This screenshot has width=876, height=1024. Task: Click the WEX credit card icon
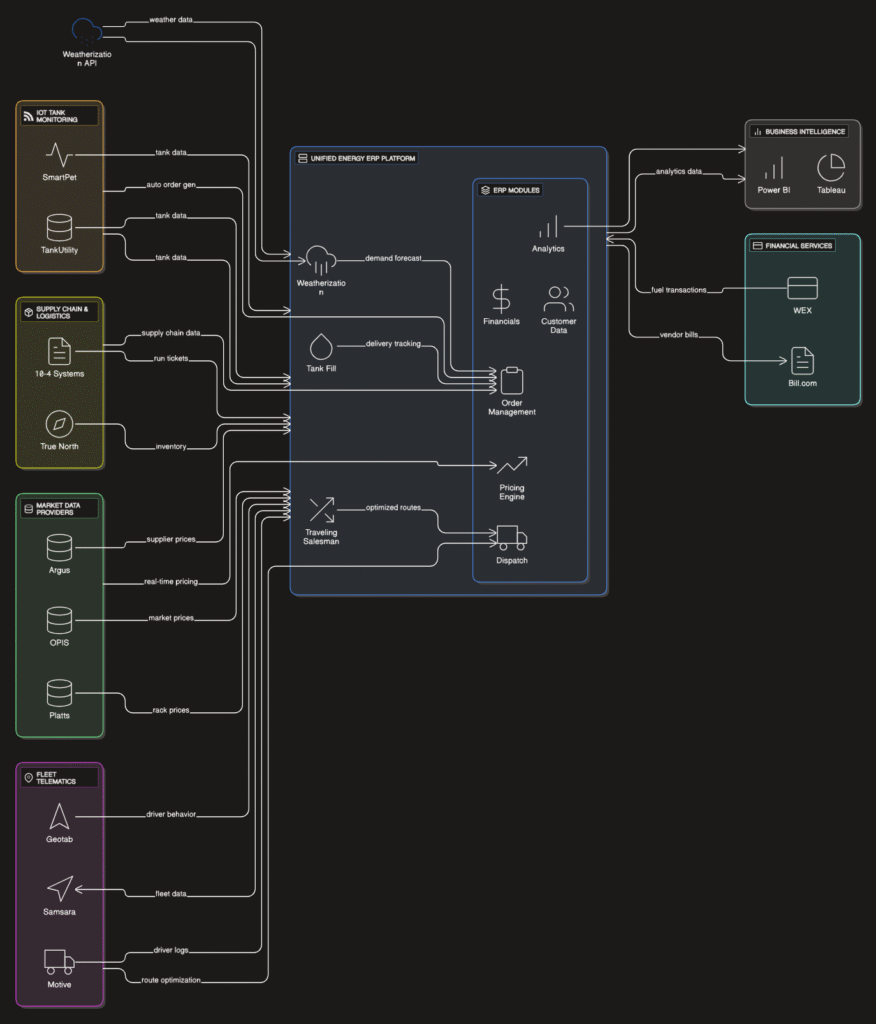(802, 288)
